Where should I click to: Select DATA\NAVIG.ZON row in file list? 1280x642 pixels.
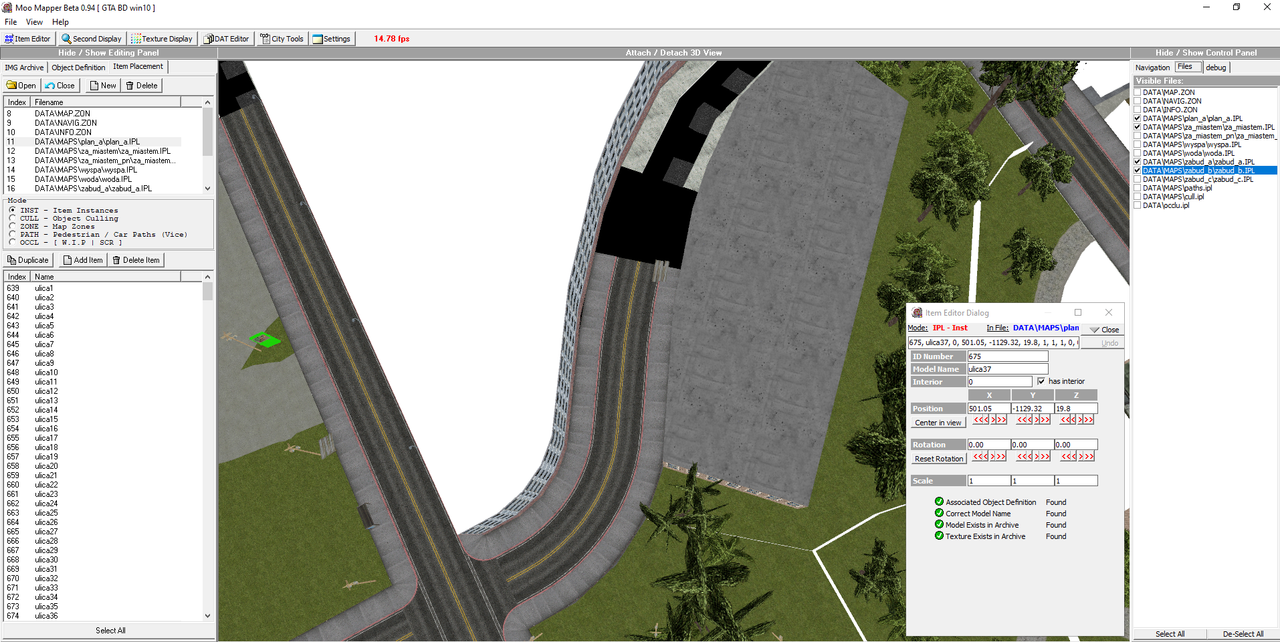coord(102,123)
